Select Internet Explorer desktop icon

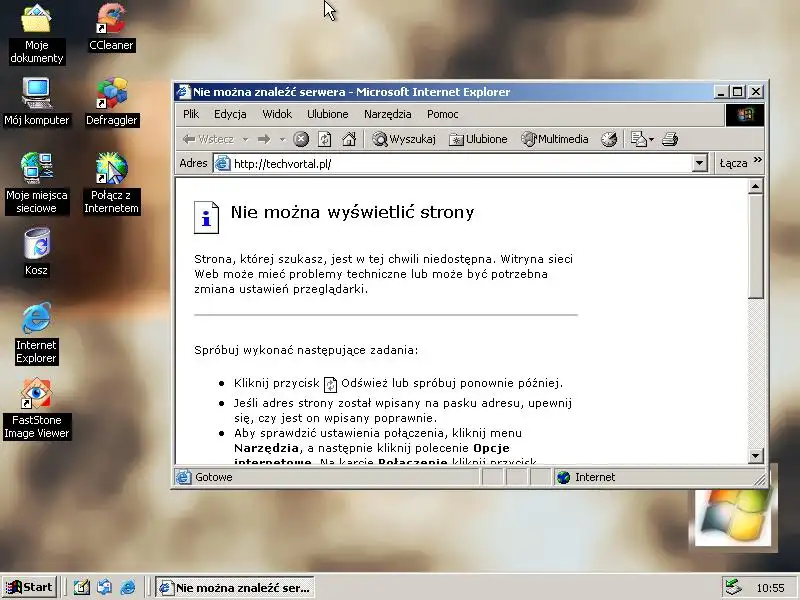(36, 333)
